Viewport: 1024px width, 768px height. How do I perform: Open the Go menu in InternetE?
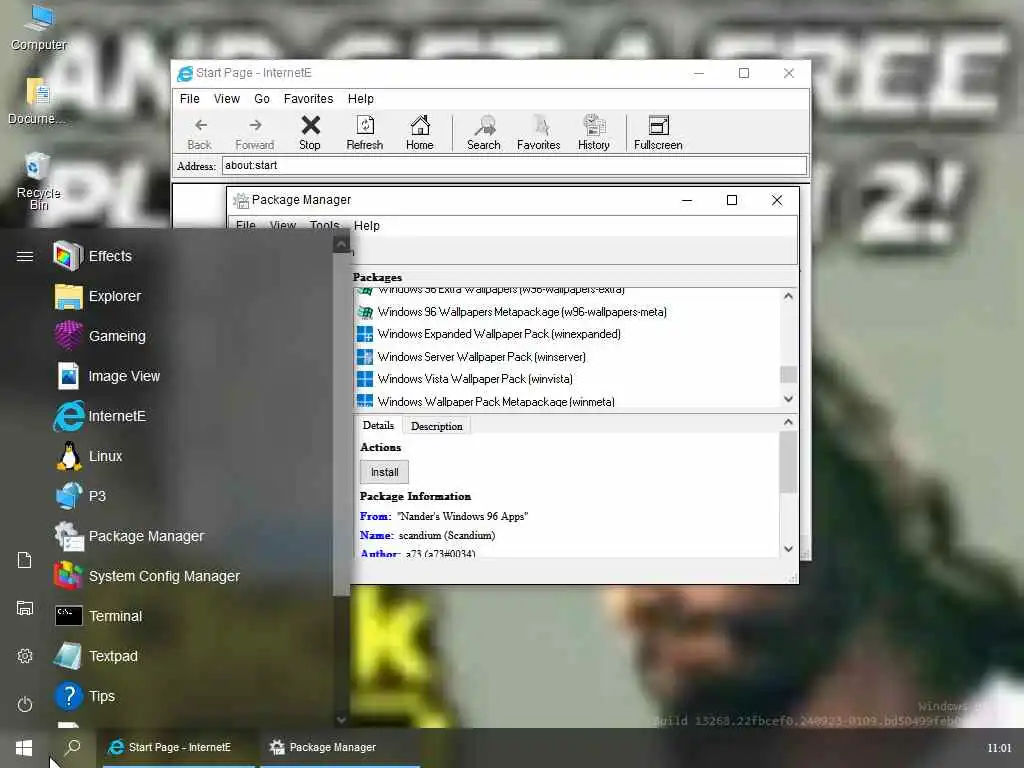click(x=262, y=99)
